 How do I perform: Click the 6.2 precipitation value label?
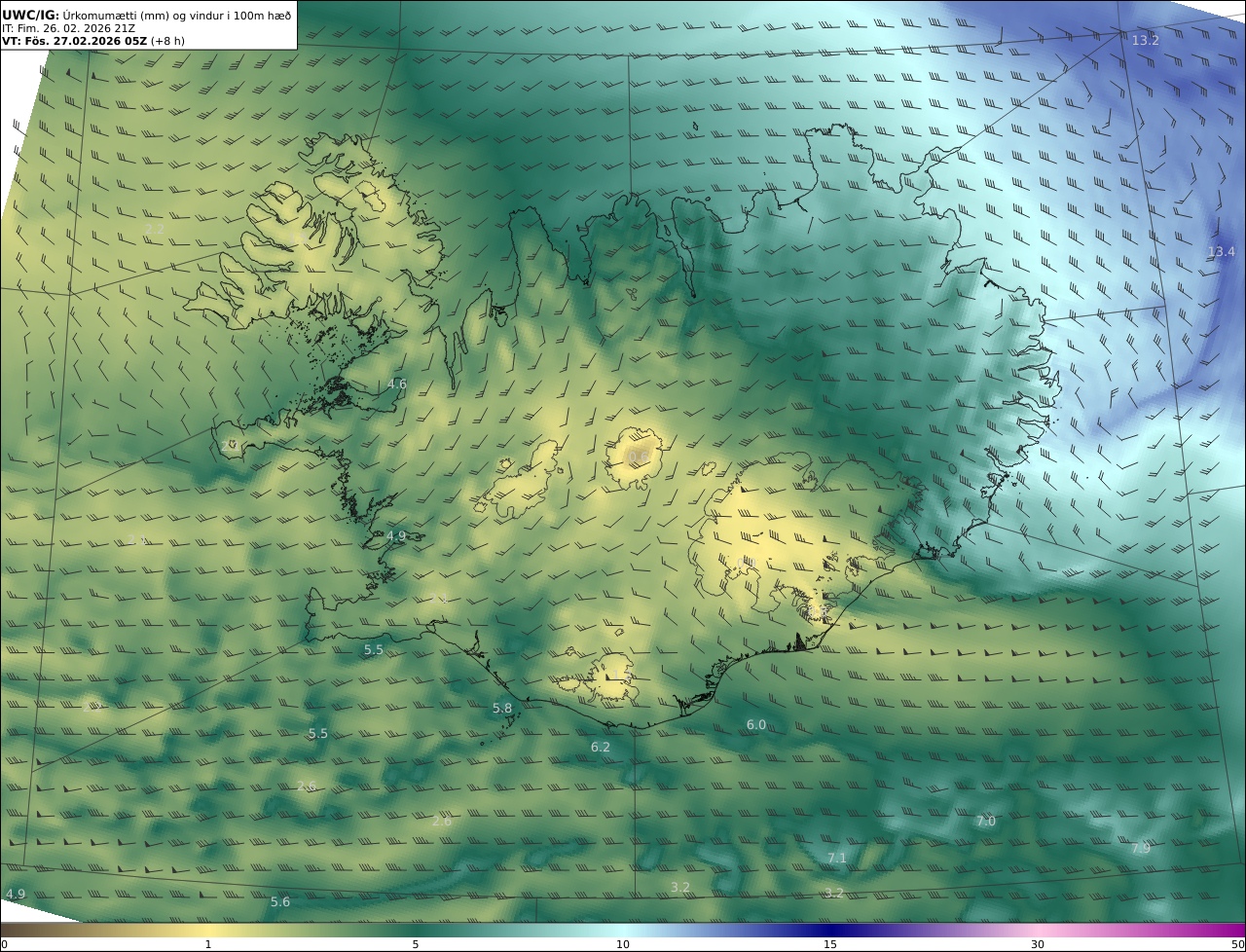601,747
